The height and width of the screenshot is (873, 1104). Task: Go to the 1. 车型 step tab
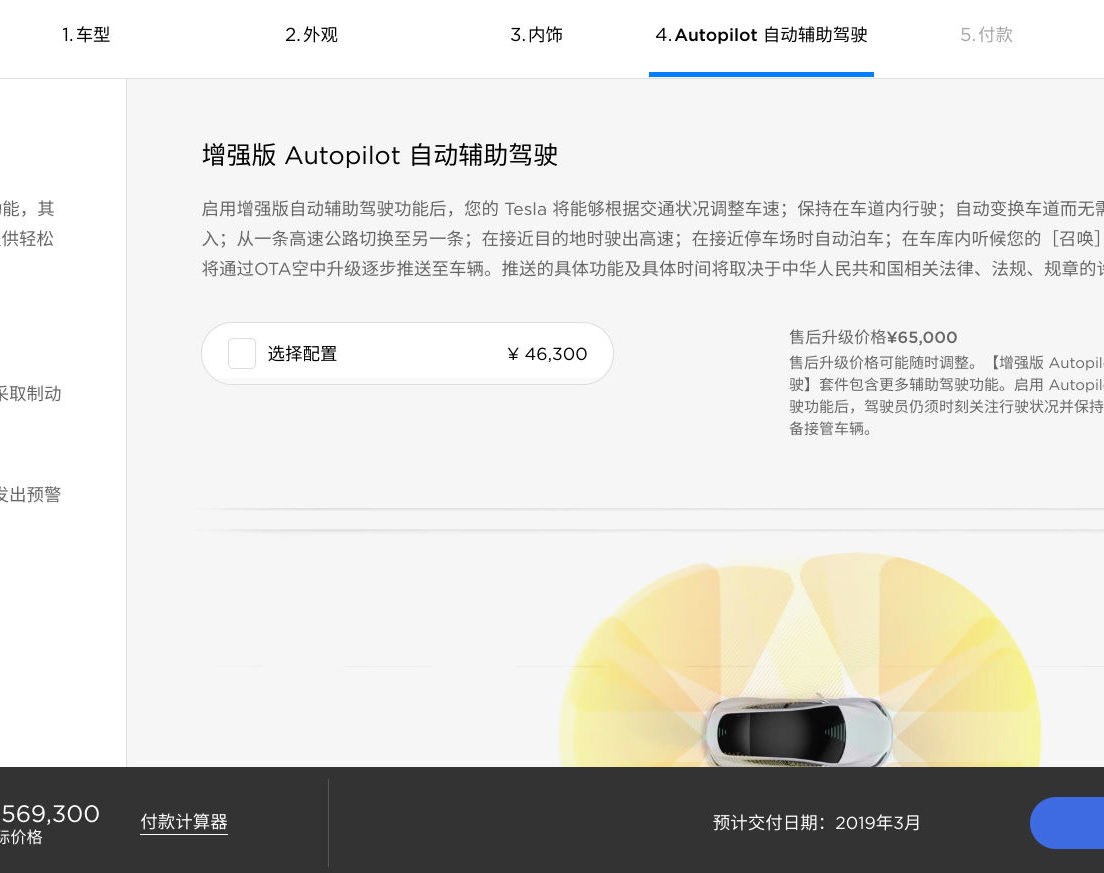pos(86,34)
